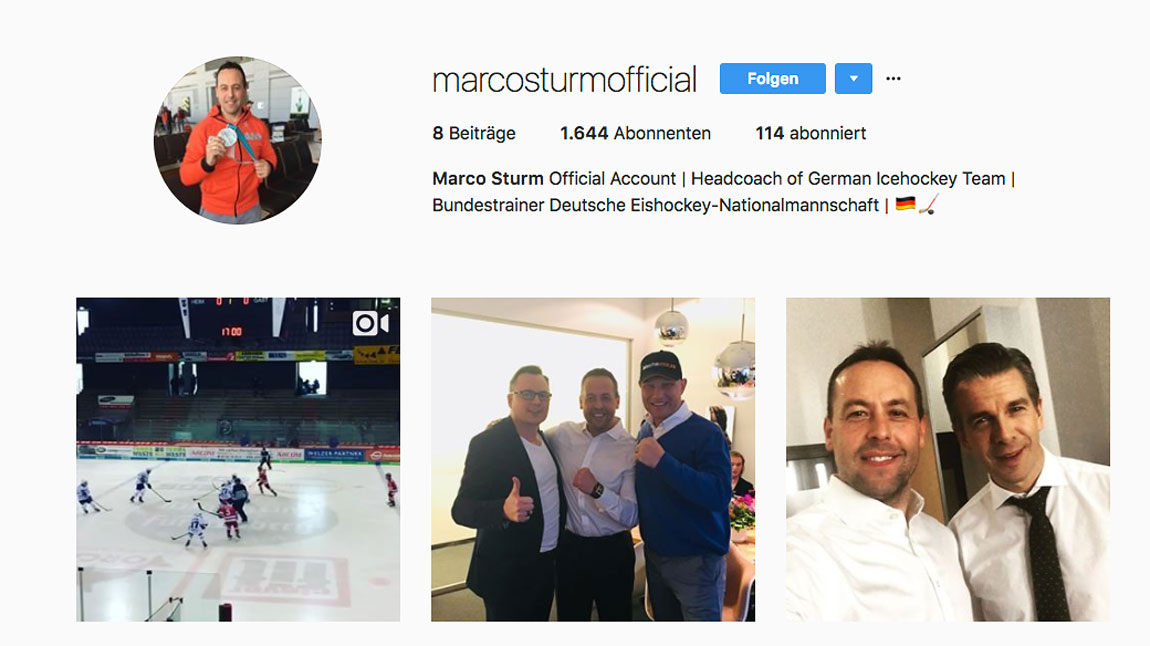Open the 1.644 Abonnenten followers list
The width and height of the screenshot is (1150, 646).
pyautogui.click(x=635, y=133)
